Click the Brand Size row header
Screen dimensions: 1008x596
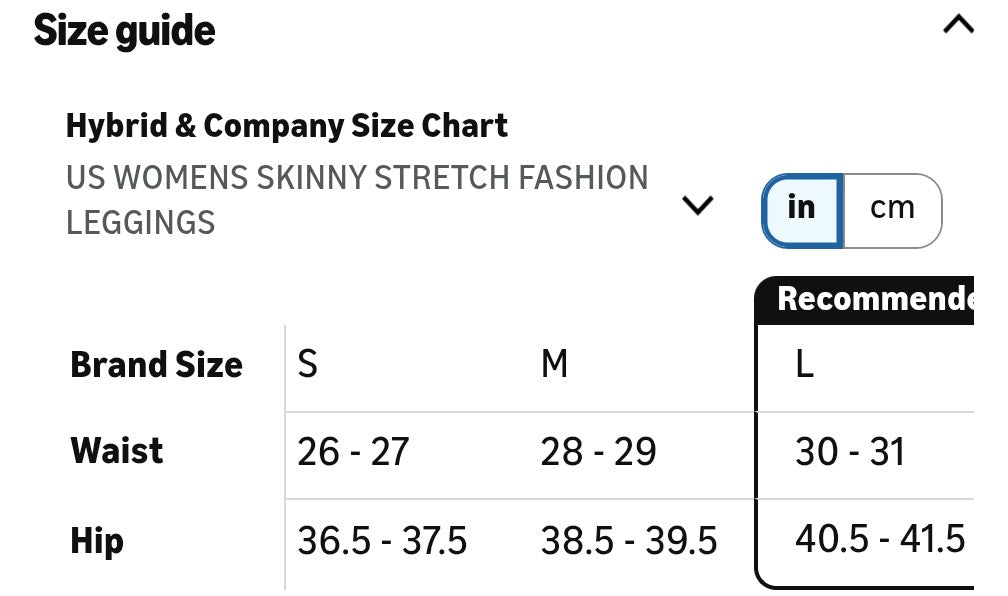(156, 365)
